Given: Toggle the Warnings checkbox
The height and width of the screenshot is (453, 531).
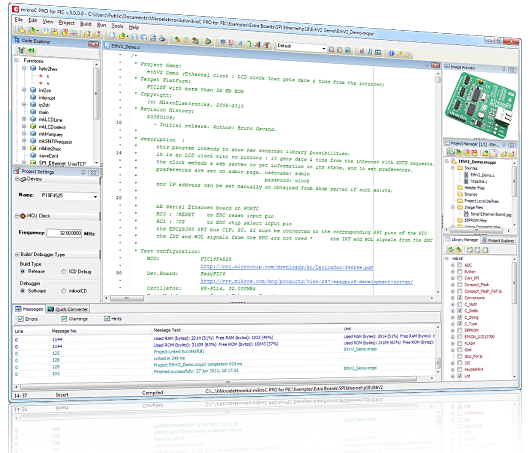Looking at the screenshot, I should [64, 319].
